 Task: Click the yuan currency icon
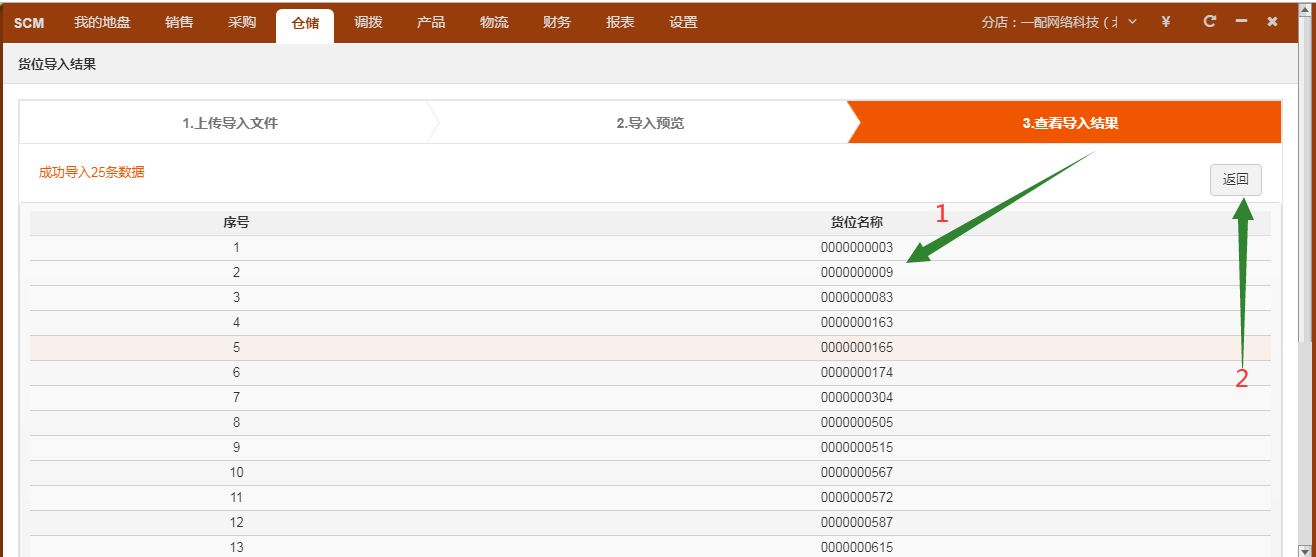(1166, 22)
